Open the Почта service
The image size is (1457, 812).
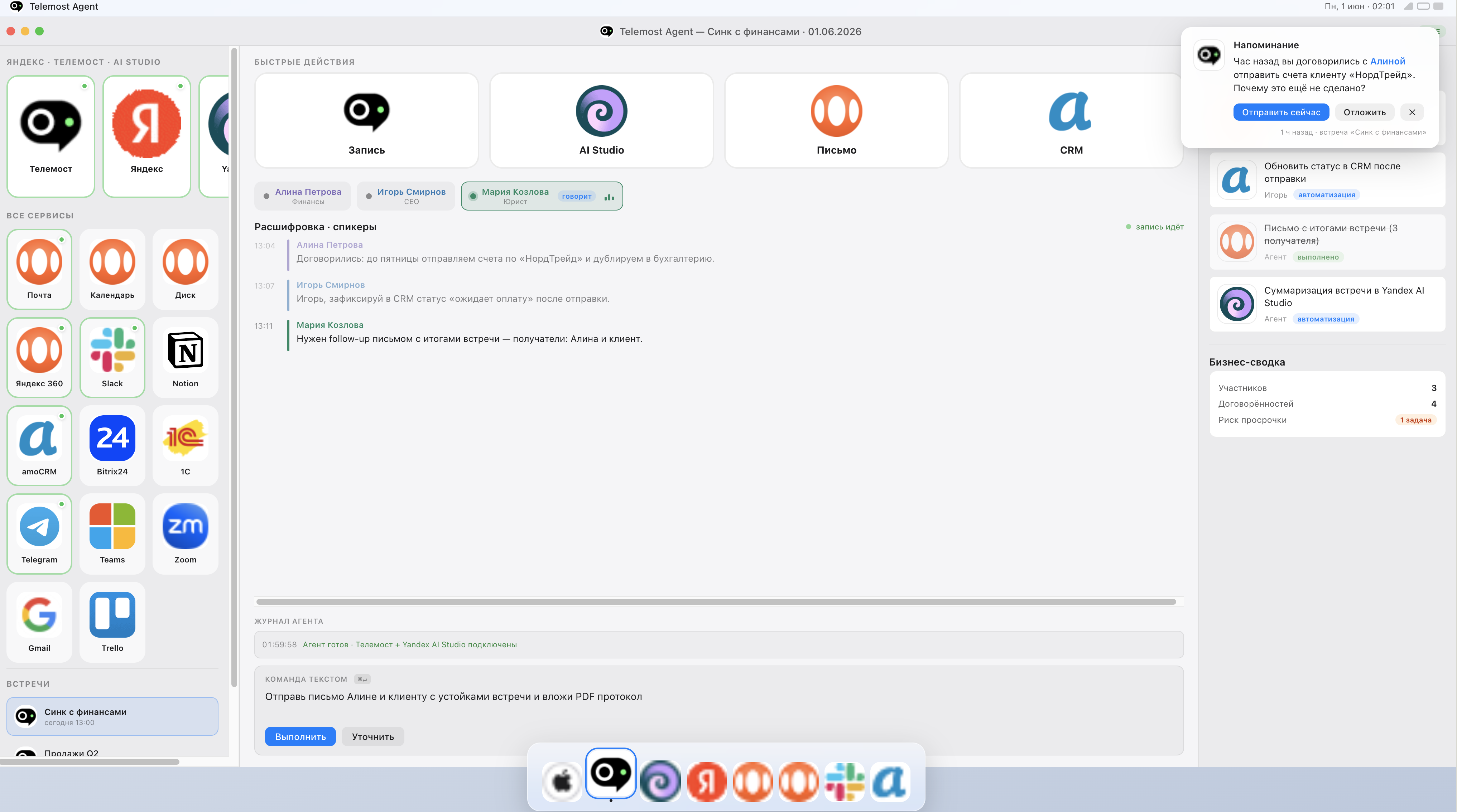[39, 269]
